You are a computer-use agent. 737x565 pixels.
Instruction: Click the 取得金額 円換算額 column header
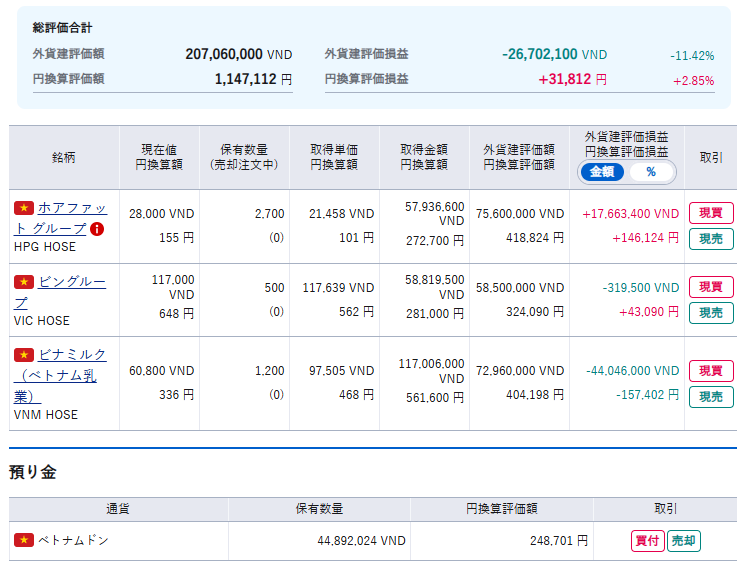coord(424,157)
